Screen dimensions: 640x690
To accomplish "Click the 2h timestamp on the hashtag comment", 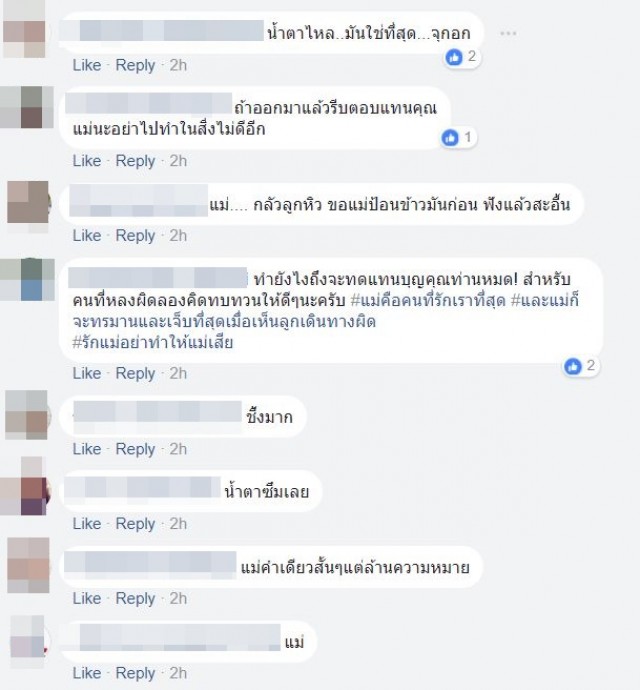I will click(178, 373).
